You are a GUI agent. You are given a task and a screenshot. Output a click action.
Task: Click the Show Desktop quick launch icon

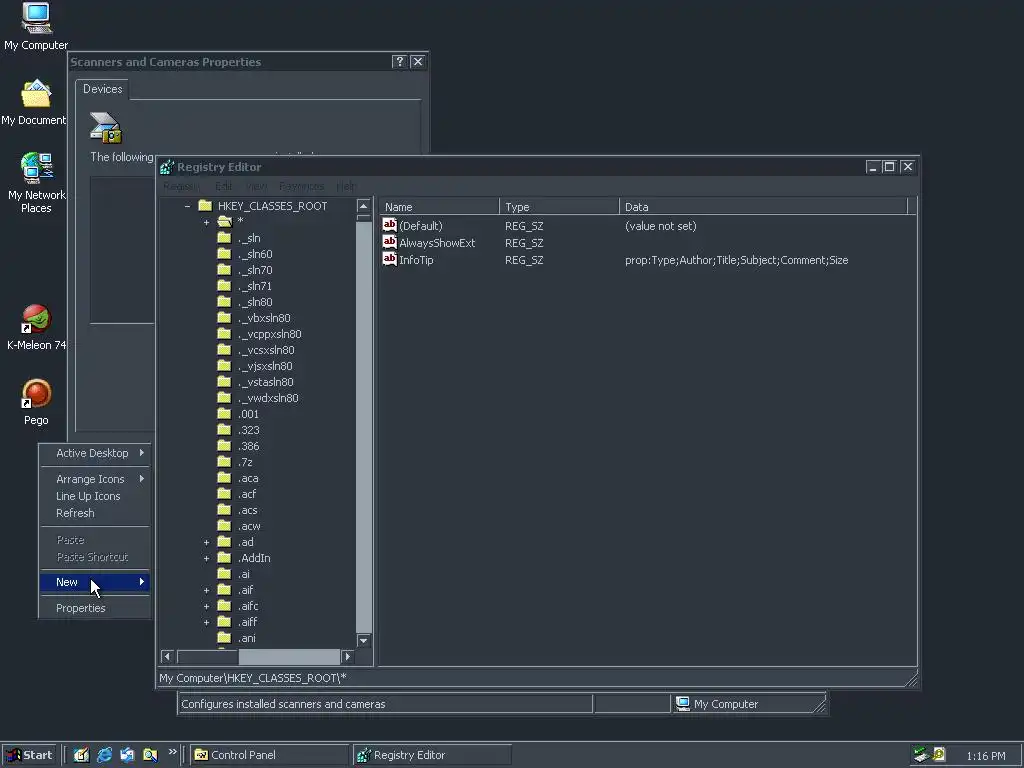pos(81,755)
